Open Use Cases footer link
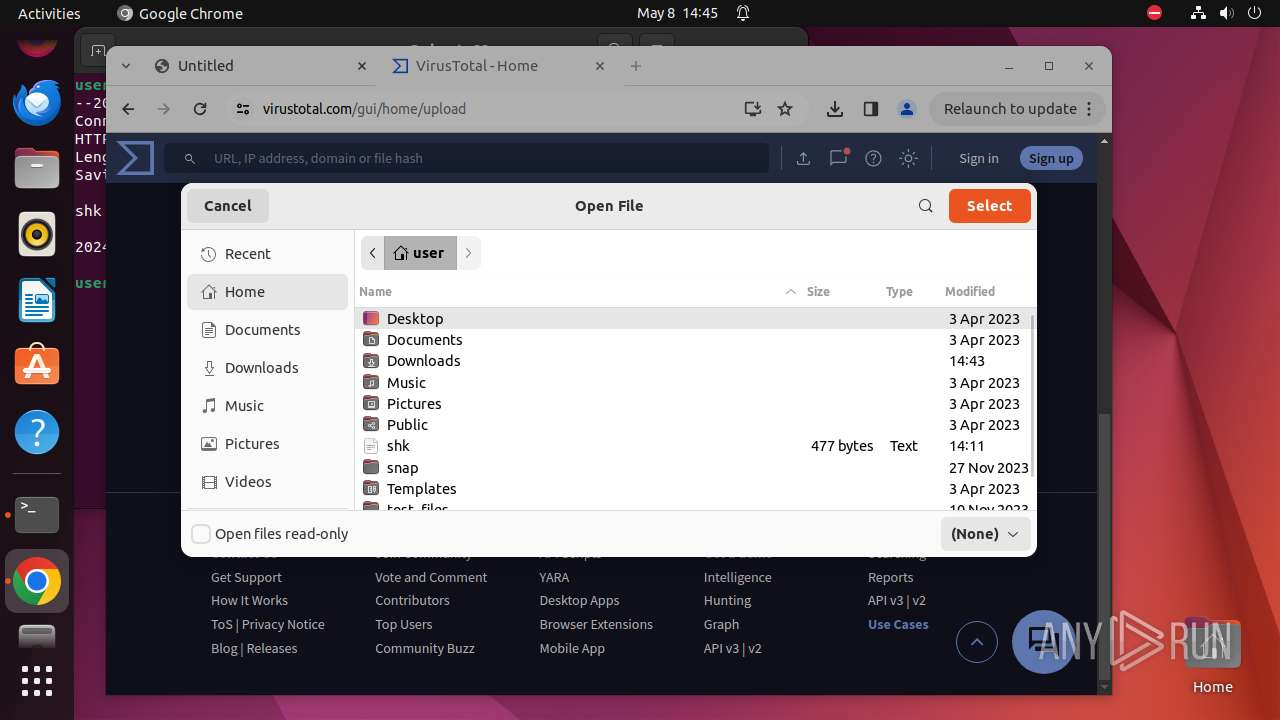The height and width of the screenshot is (720, 1280). click(x=898, y=625)
